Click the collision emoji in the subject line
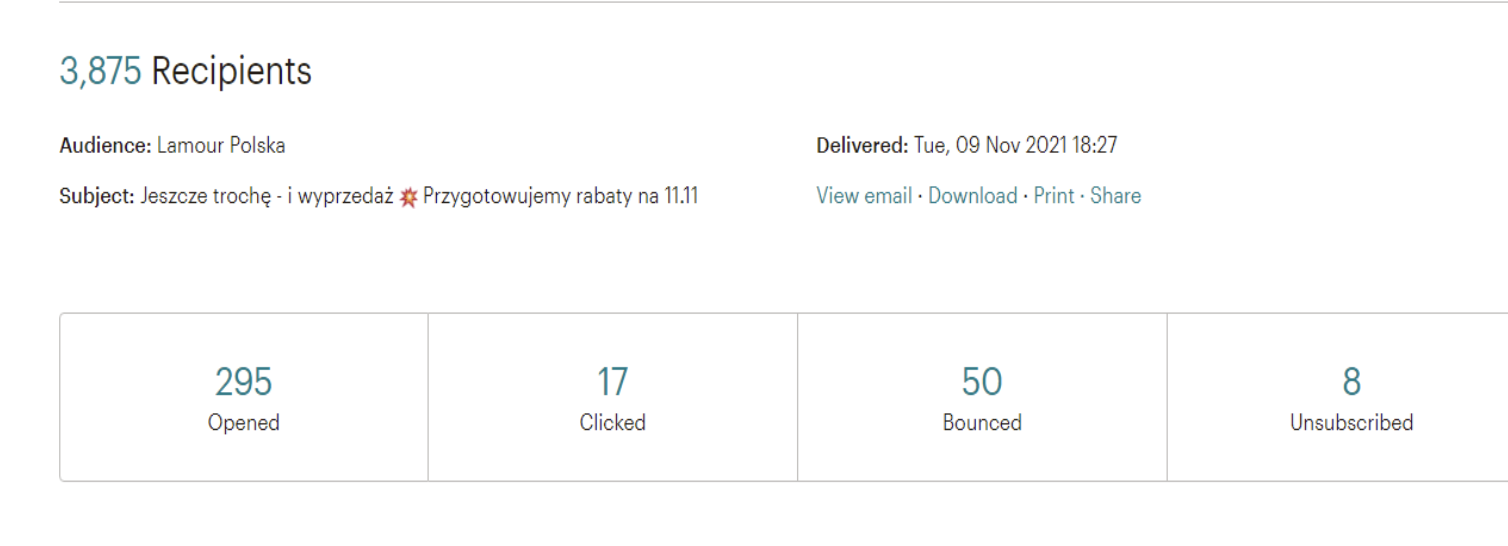Image resolution: width=1508 pixels, height=546 pixels. point(408,197)
